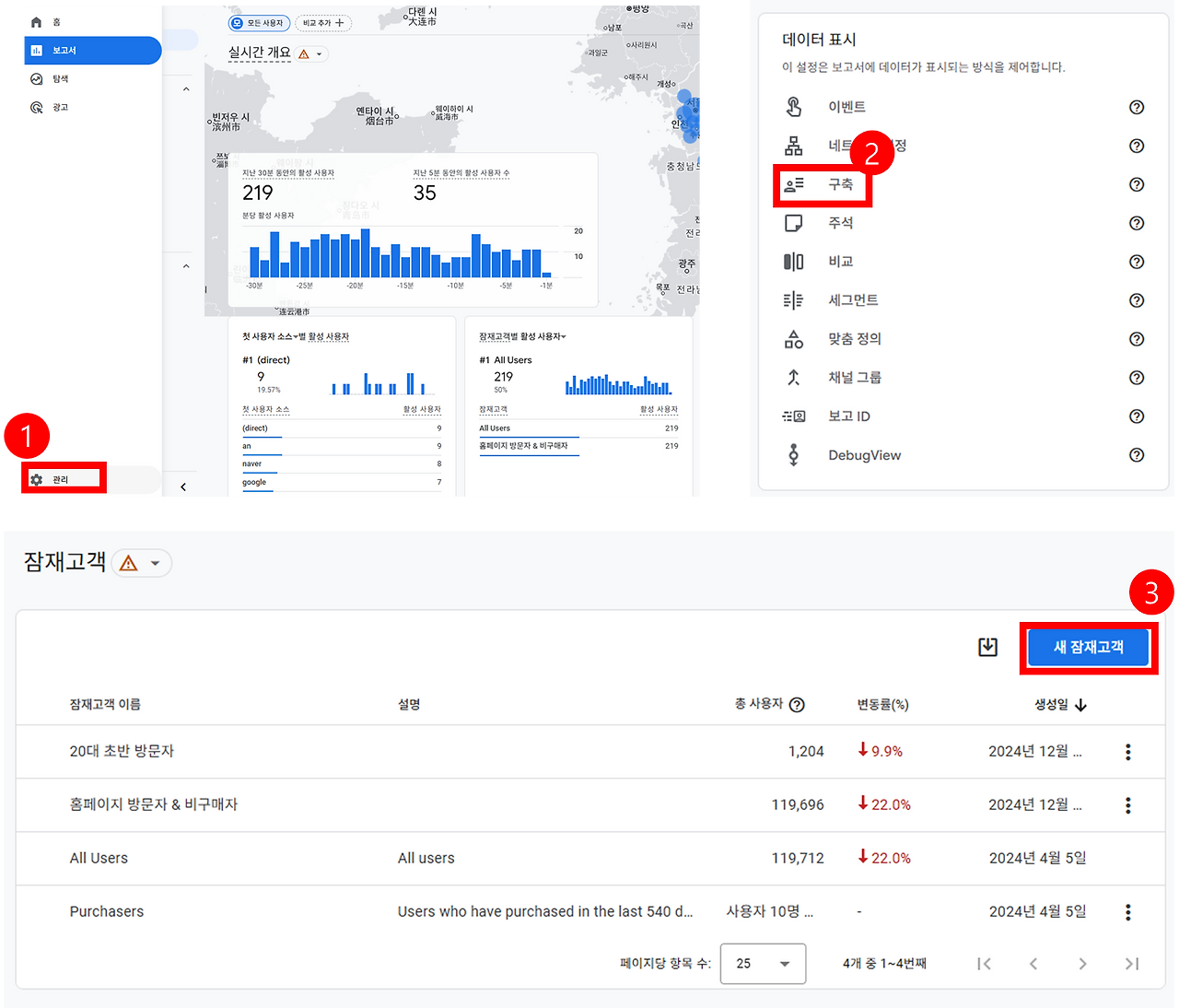The width and height of the screenshot is (1179, 1008).
Task: Click 비교 추가 to add comparison
Action: (323, 23)
